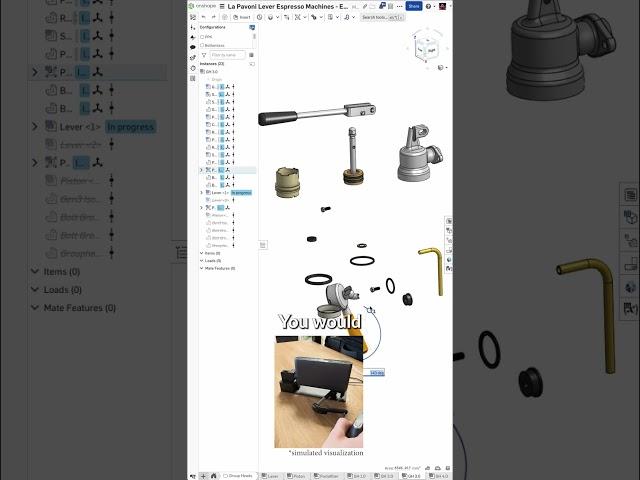Switch to the Portafilter tab

pos(327,476)
